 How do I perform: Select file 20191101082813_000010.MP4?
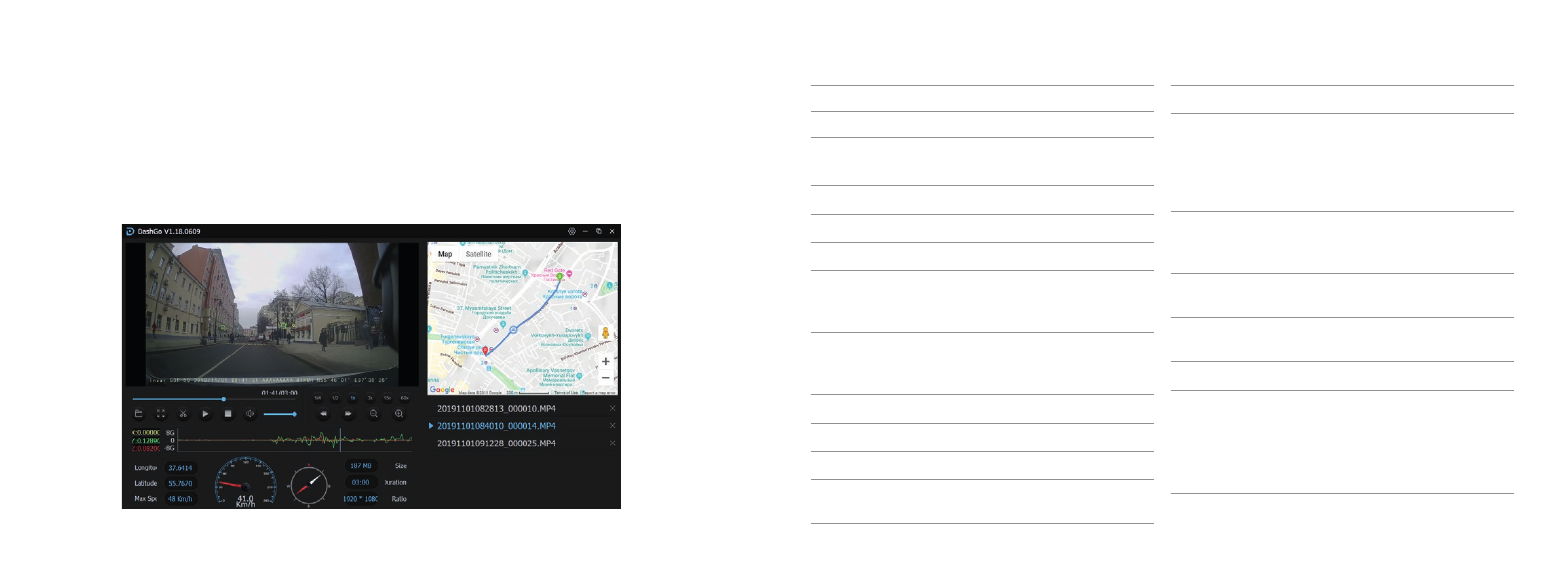tap(496, 409)
